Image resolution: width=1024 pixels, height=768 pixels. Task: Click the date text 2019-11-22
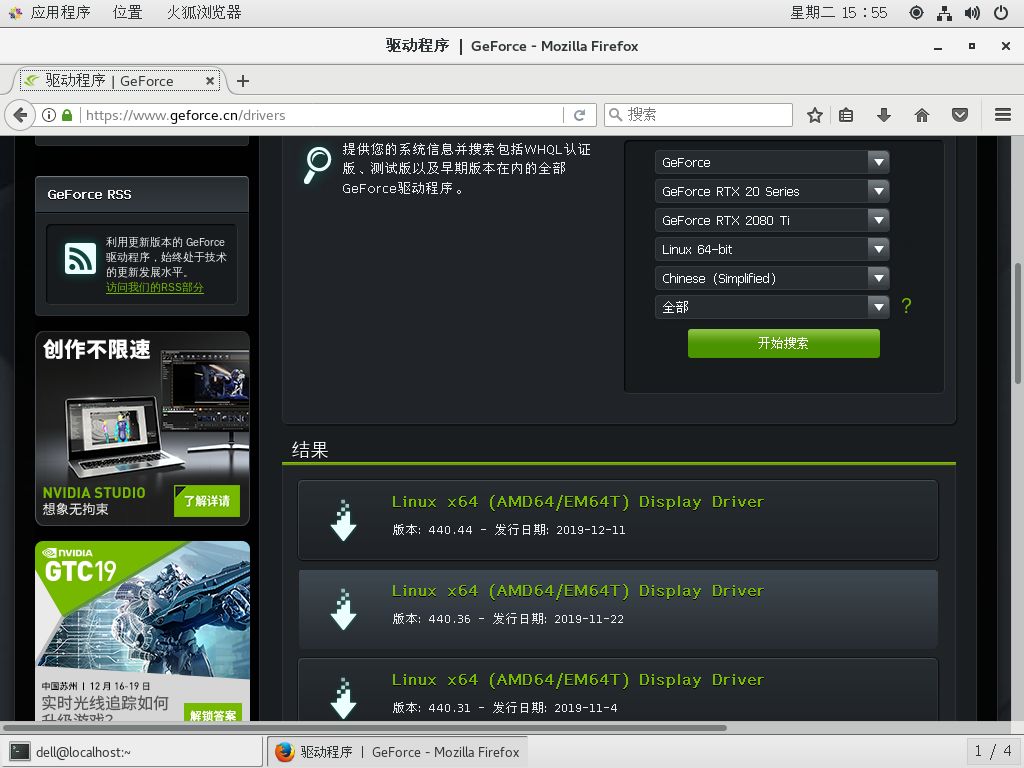click(589, 618)
